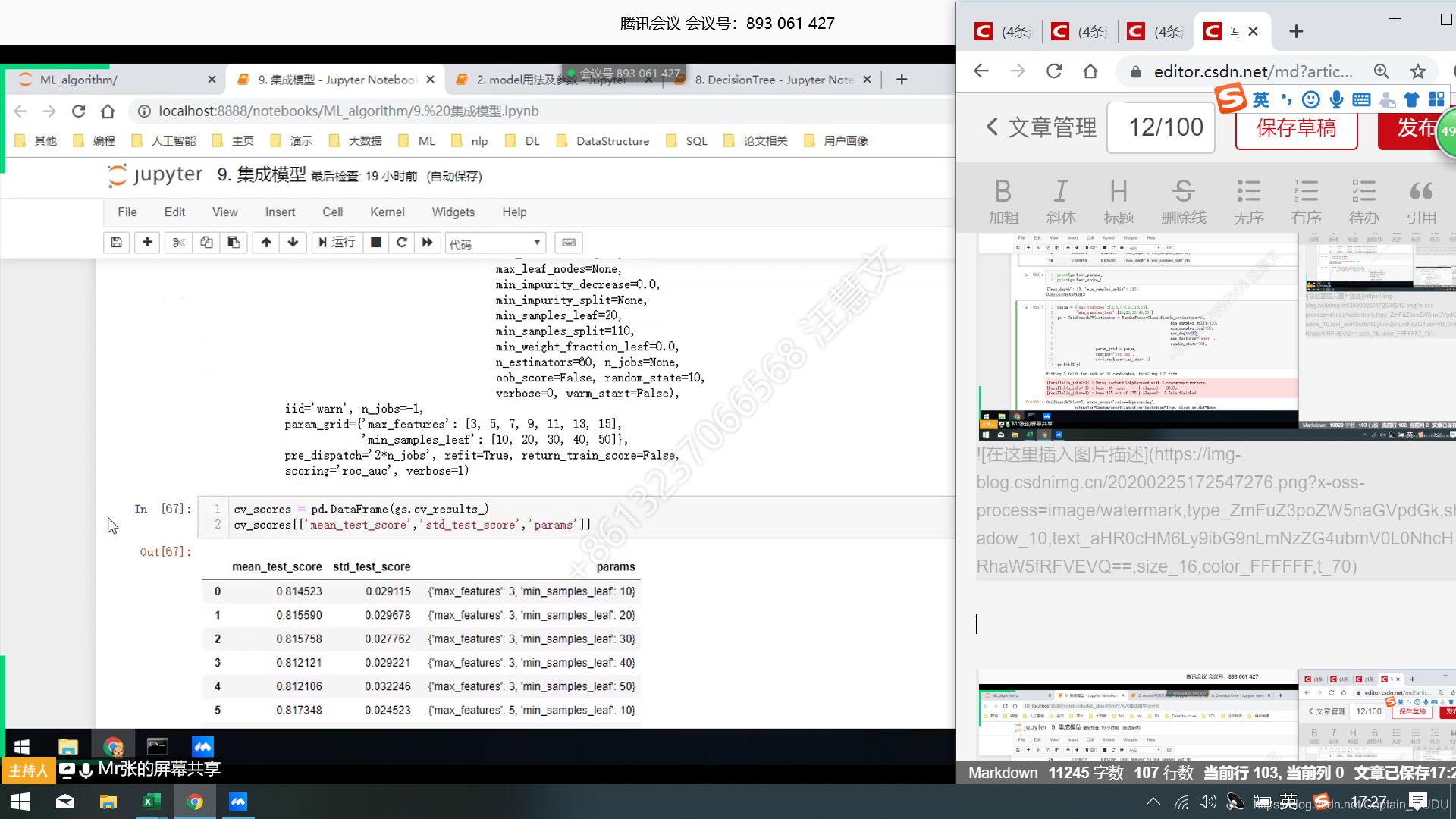Apply italic 斜体 in CSDN editor
Viewport: 1456px width, 819px height.
[x=1060, y=202]
